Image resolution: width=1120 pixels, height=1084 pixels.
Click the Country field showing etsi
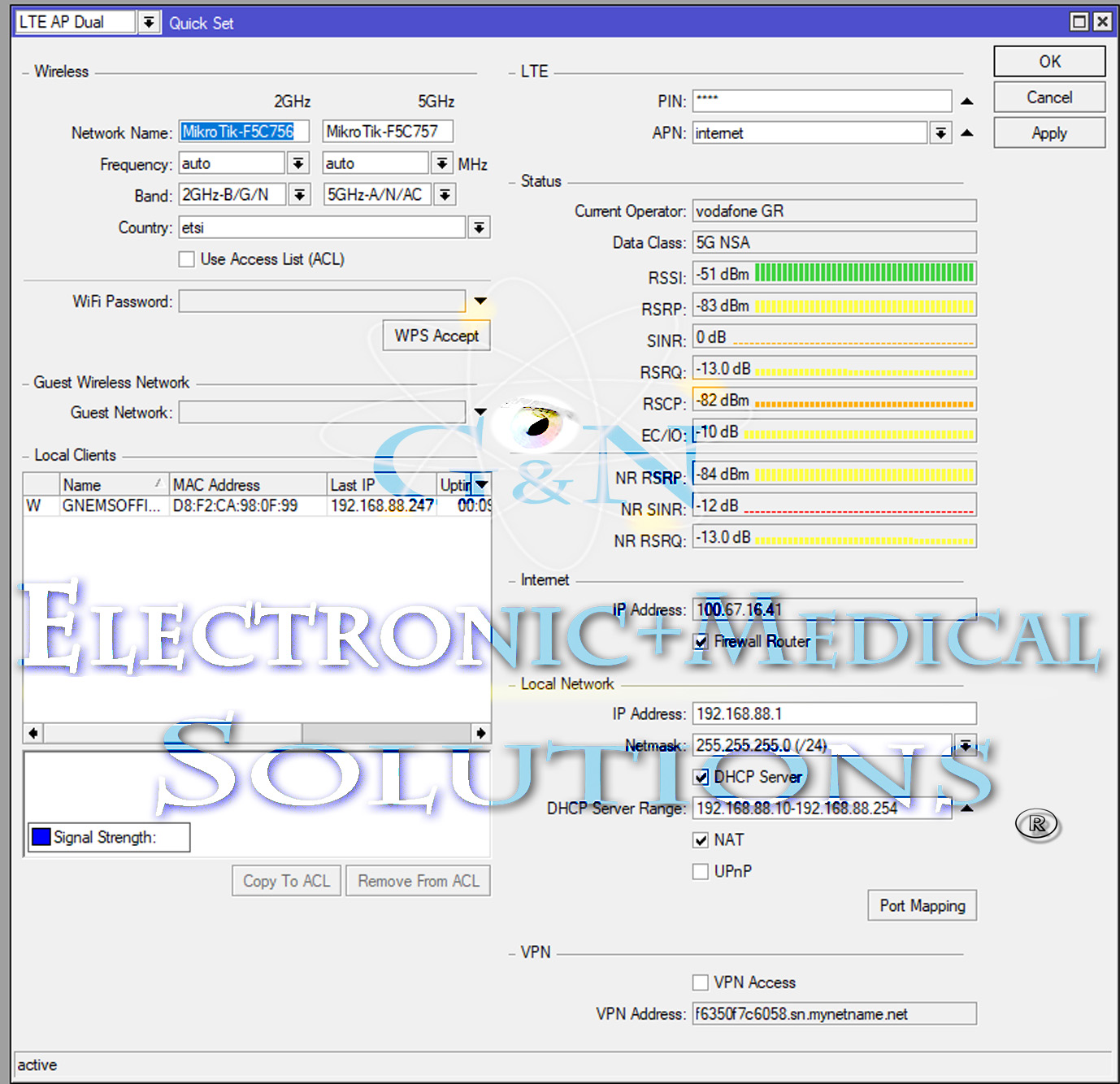coord(322,228)
